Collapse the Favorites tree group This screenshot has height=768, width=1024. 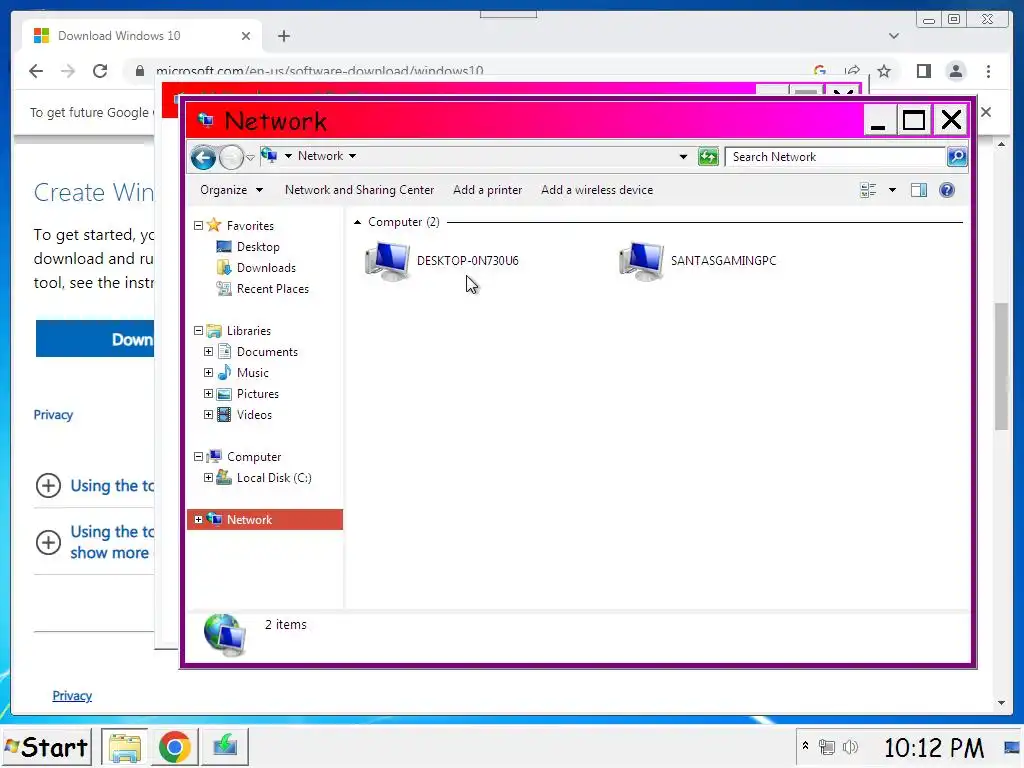(199, 225)
